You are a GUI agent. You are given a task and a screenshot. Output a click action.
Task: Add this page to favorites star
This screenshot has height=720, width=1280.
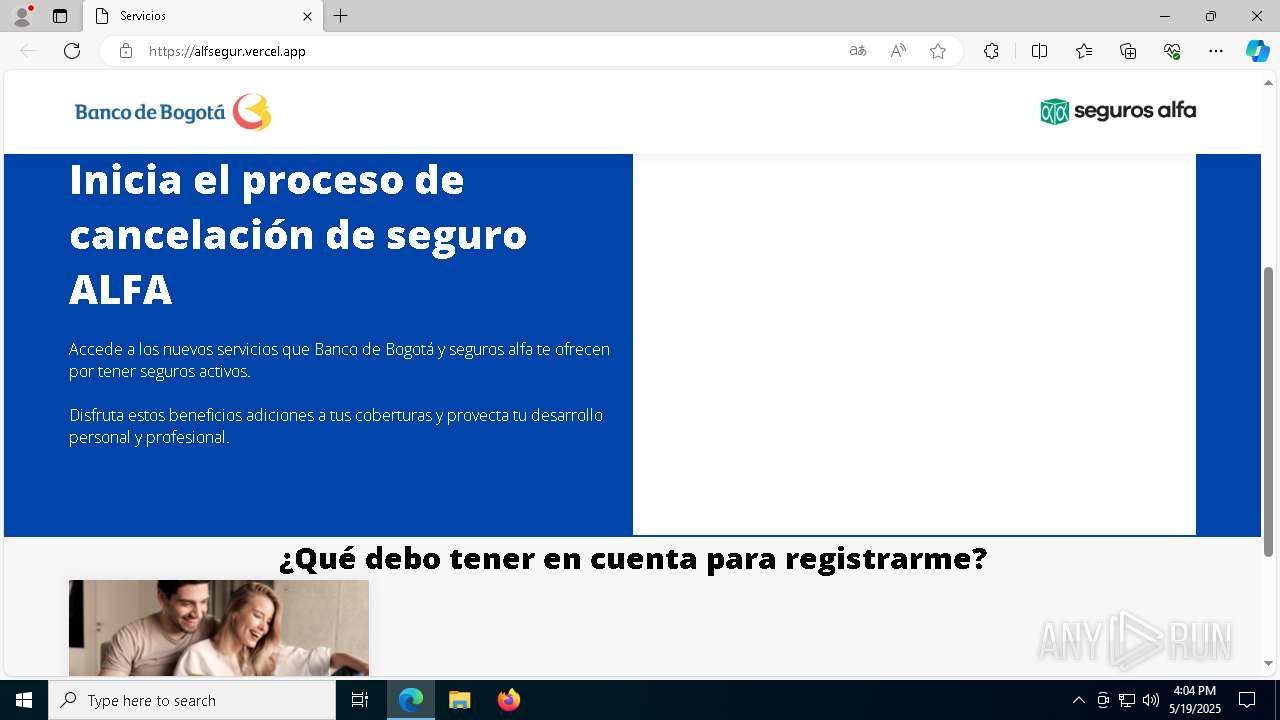coord(938,51)
